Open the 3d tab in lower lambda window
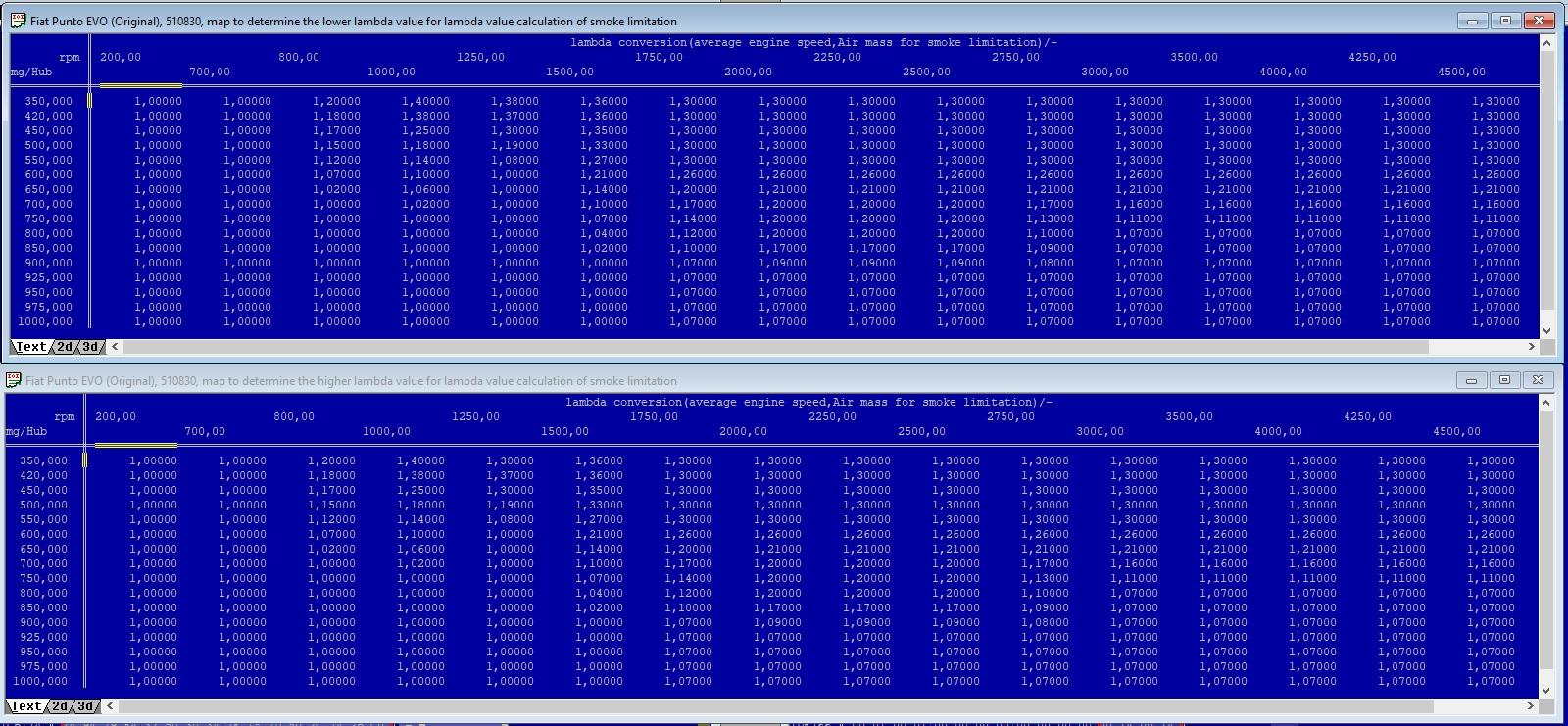The width and height of the screenshot is (1568, 726). click(90, 347)
